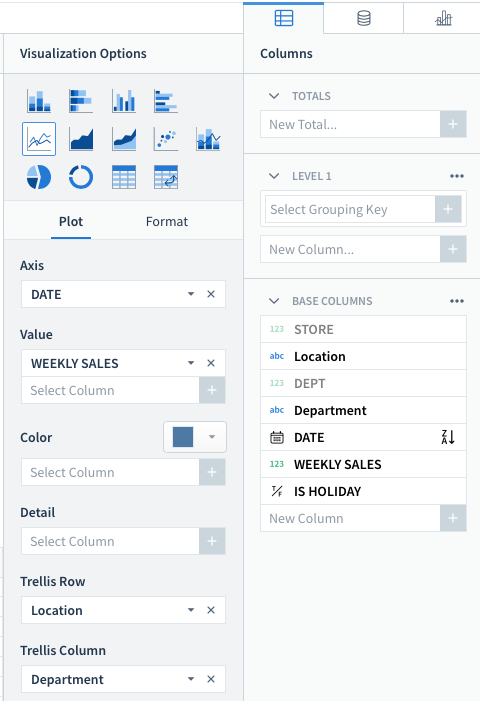The height and width of the screenshot is (701, 480).
Task: Collapse the BASE COLUMNS section
Action: coord(274,301)
